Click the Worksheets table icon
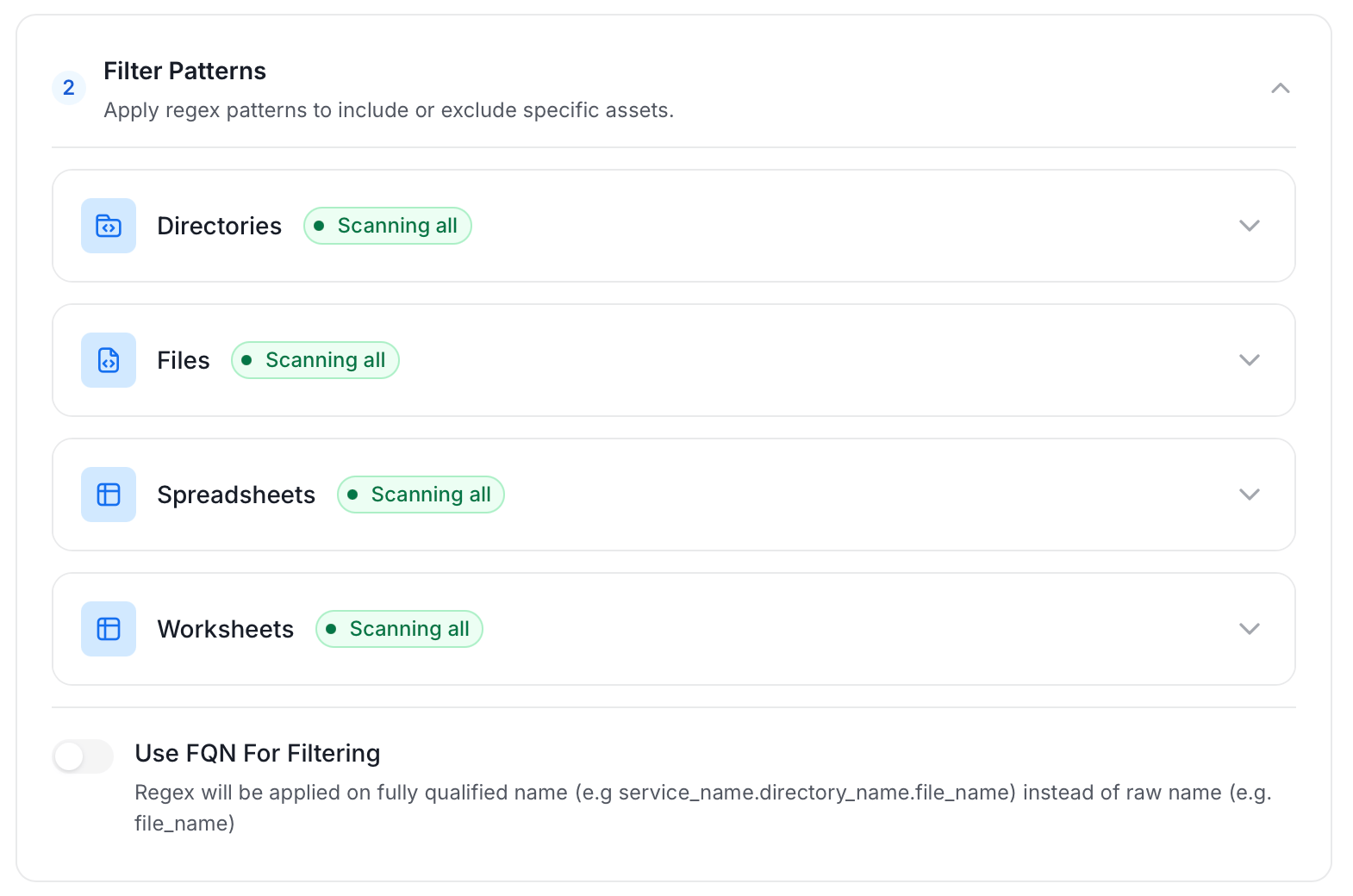The width and height of the screenshot is (1353, 896). point(109,629)
